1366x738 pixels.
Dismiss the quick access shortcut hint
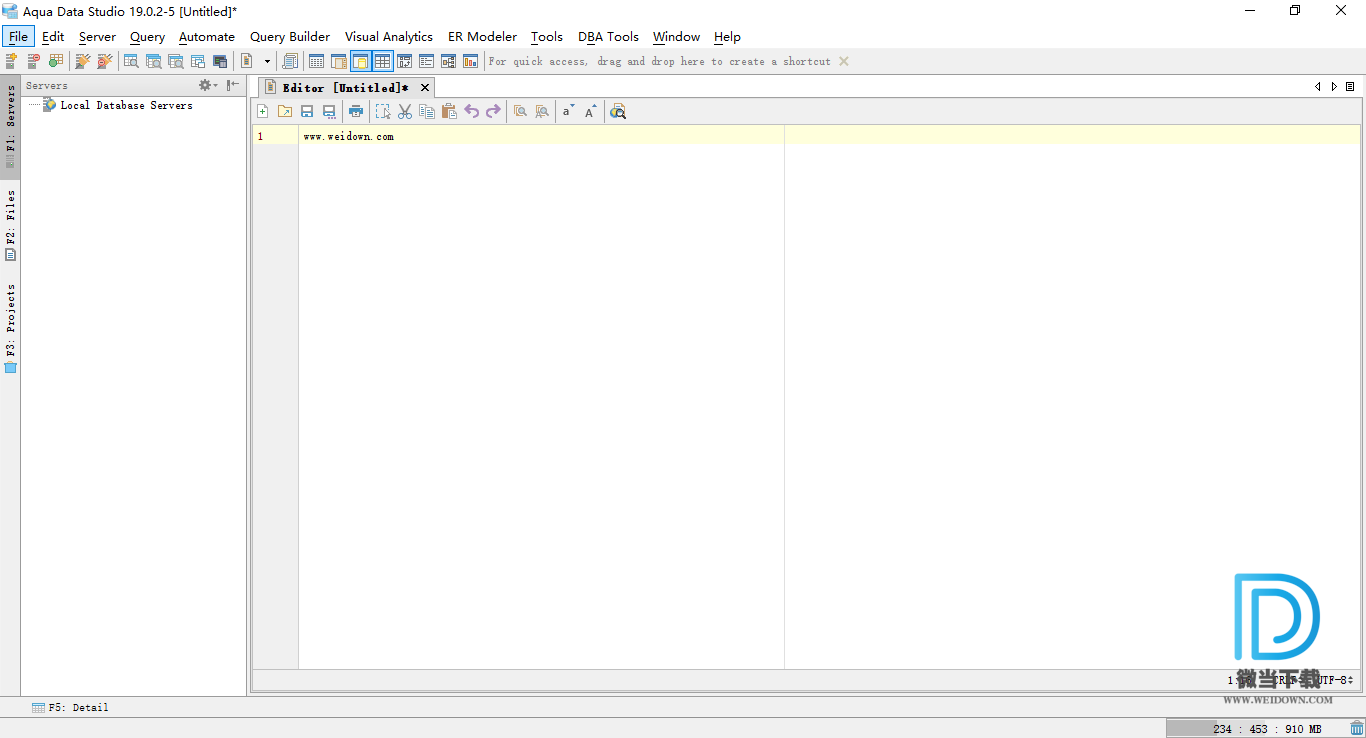tap(844, 61)
